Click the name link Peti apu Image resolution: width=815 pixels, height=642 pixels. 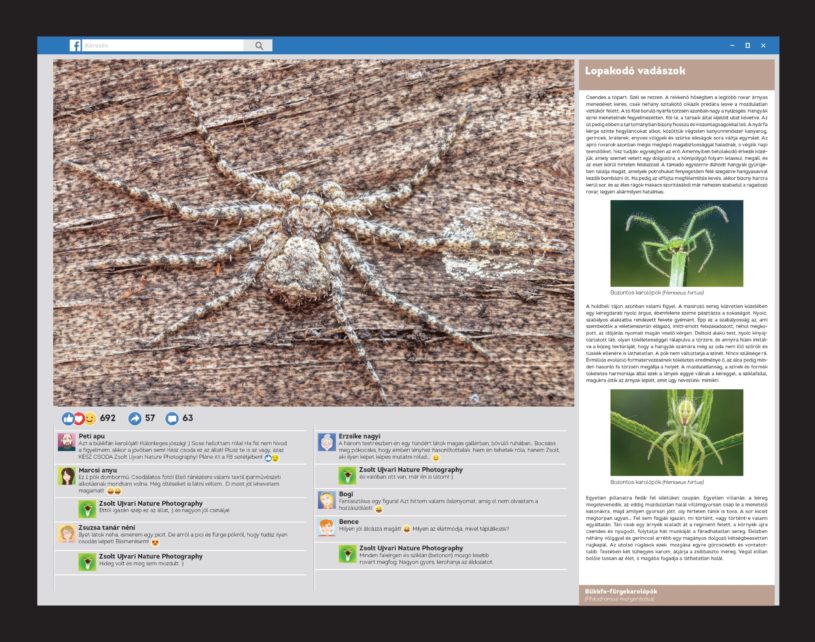(x=91, y=436)
